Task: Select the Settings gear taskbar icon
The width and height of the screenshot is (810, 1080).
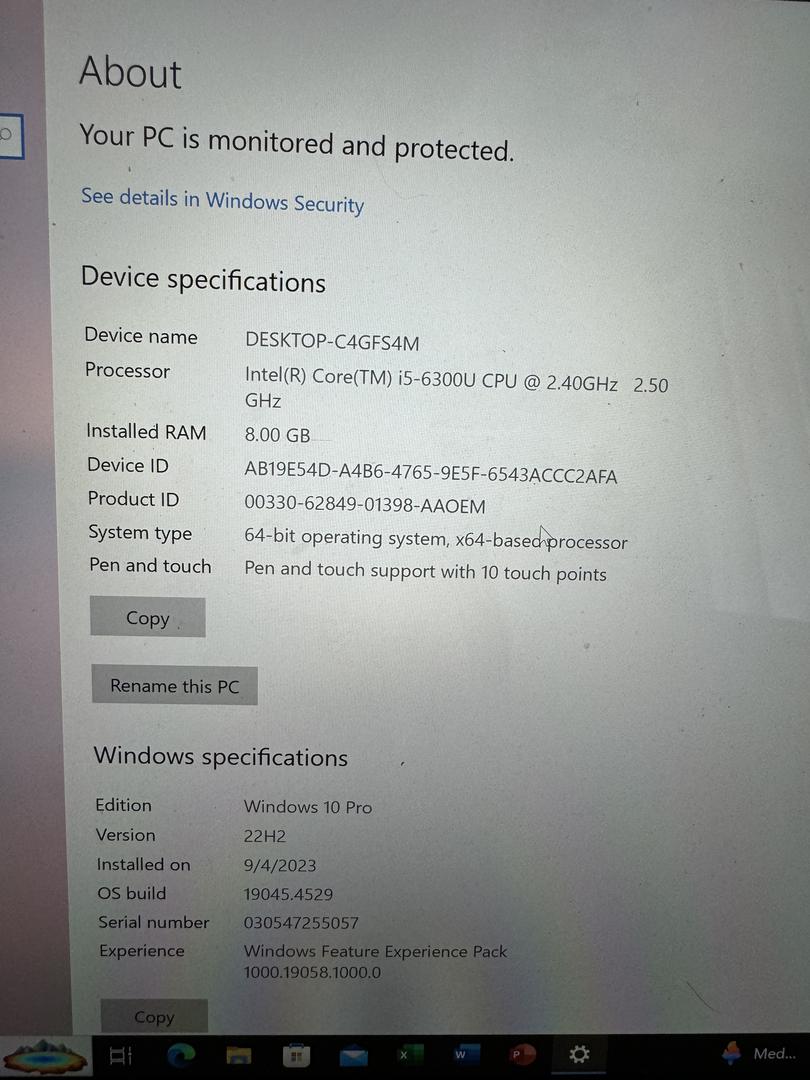Action: point(579,1055)
